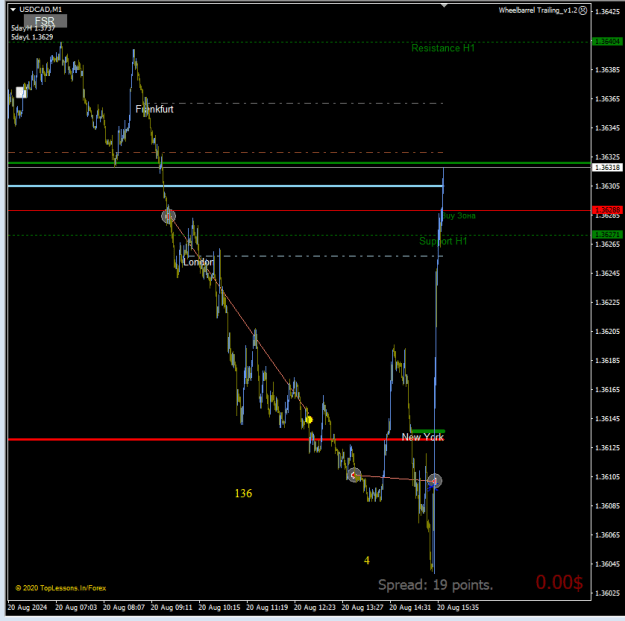Click the Spread: 19 points text
625x621 pixels.
436,585
